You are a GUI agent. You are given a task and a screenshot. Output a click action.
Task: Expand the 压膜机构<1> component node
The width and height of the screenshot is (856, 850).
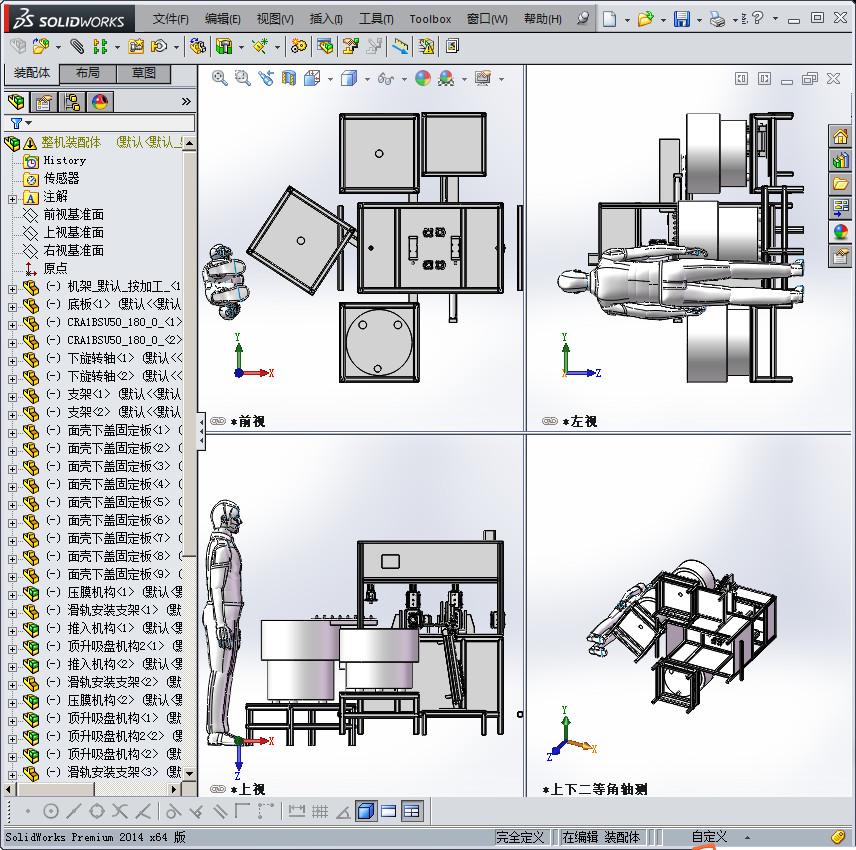click(12, 595)
